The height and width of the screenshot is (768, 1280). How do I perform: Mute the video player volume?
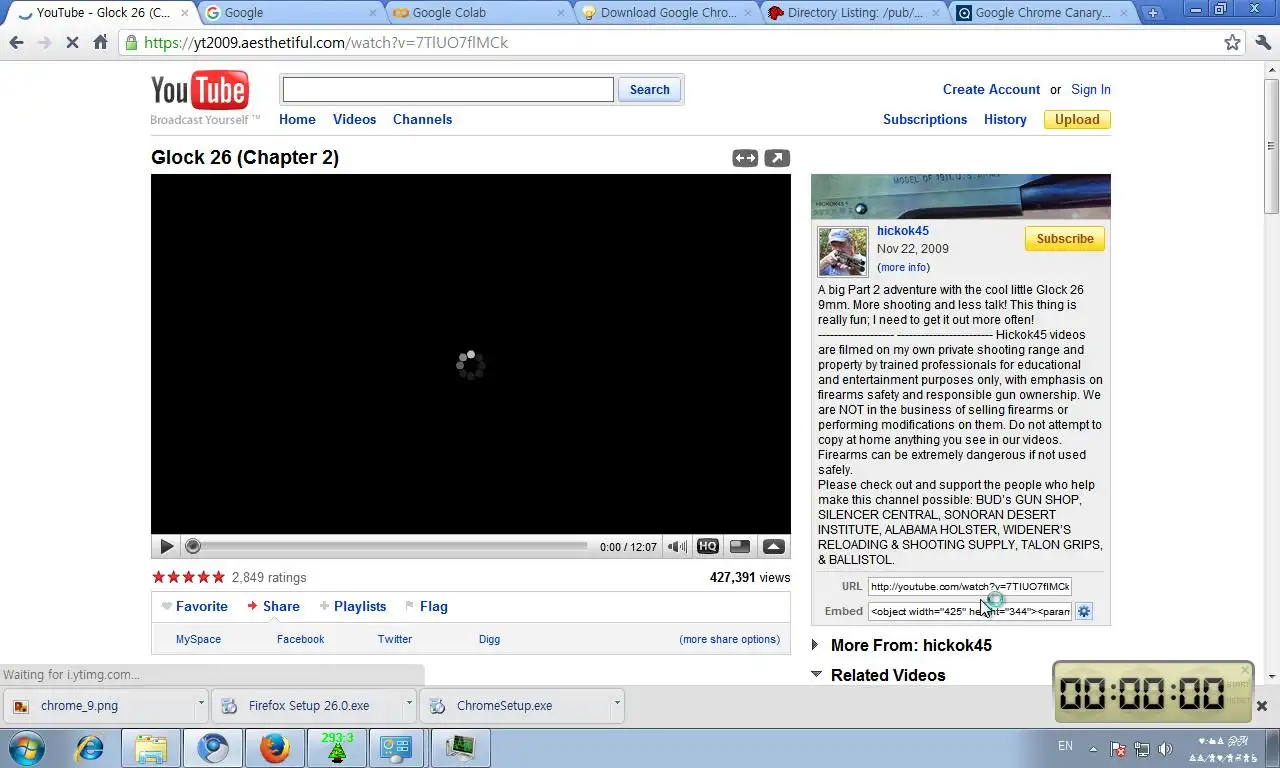pyautogui.click(x=677, y=547)
